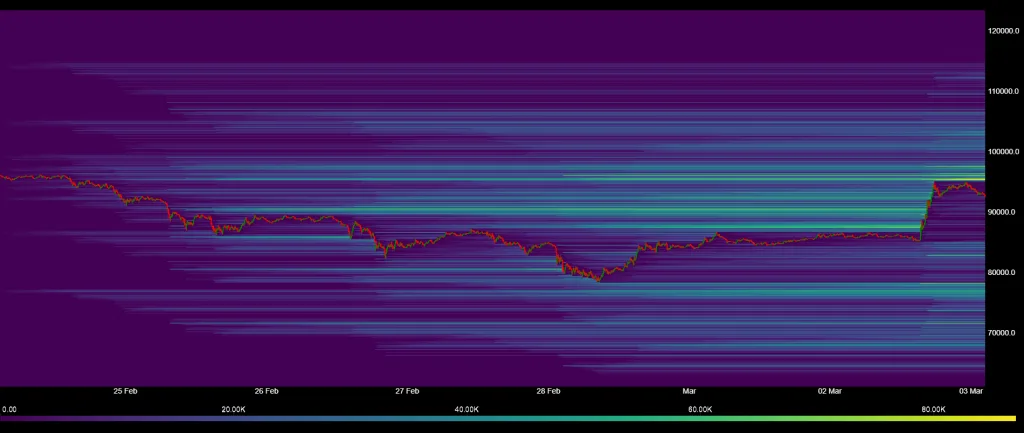Click the 25 Feb date marker
1024x433 pixels.
125,391
